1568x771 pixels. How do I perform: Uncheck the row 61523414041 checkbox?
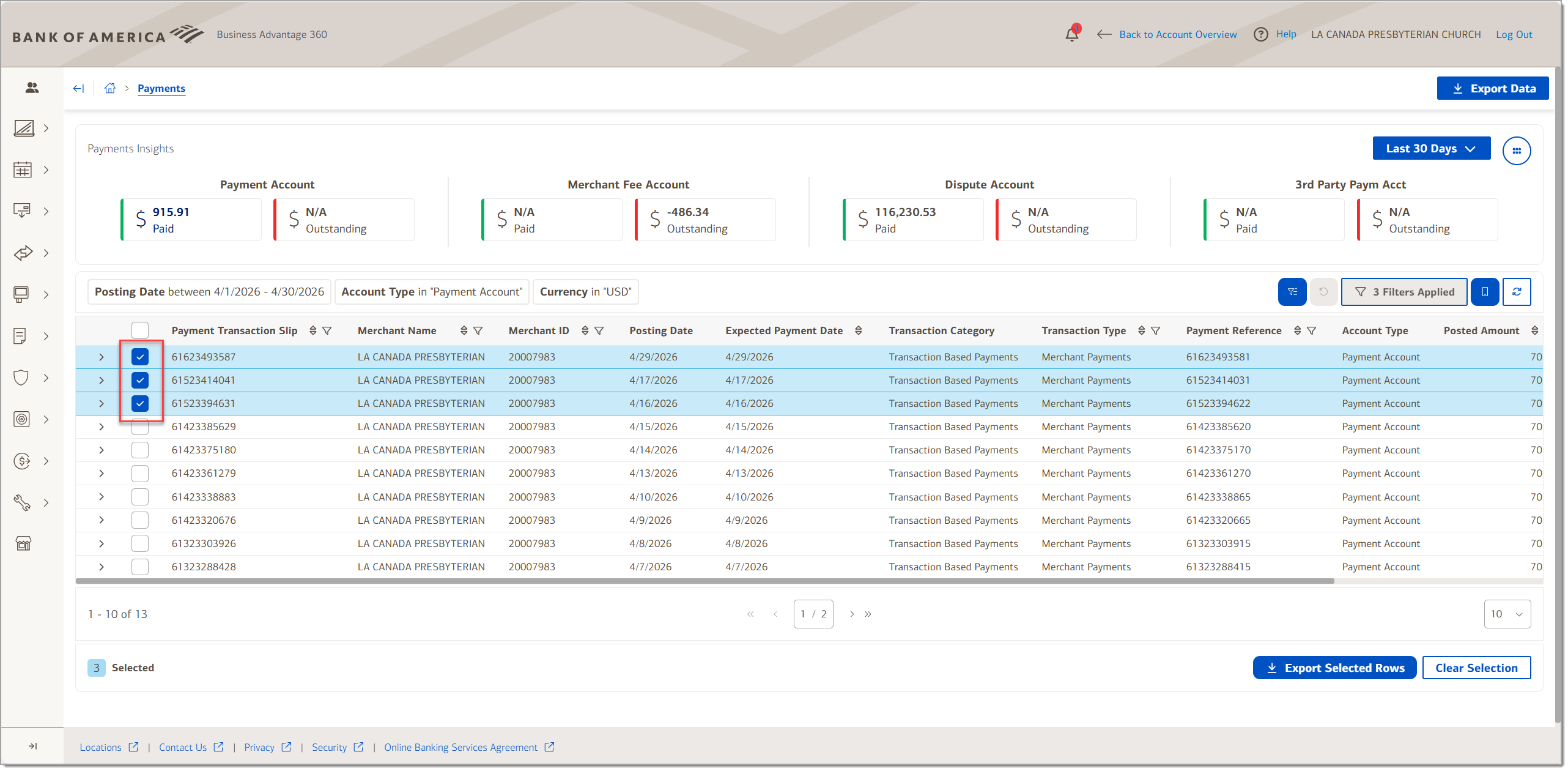tap(140, 380)
